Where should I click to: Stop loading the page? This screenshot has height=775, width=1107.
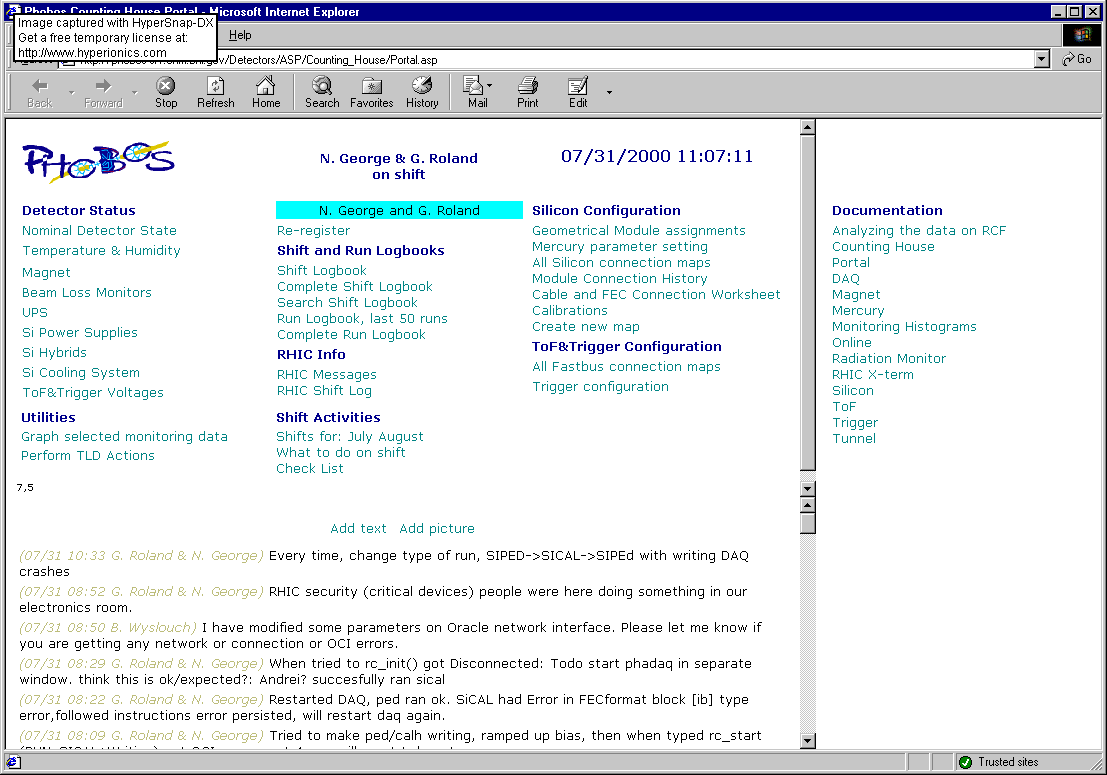(166, 93)
